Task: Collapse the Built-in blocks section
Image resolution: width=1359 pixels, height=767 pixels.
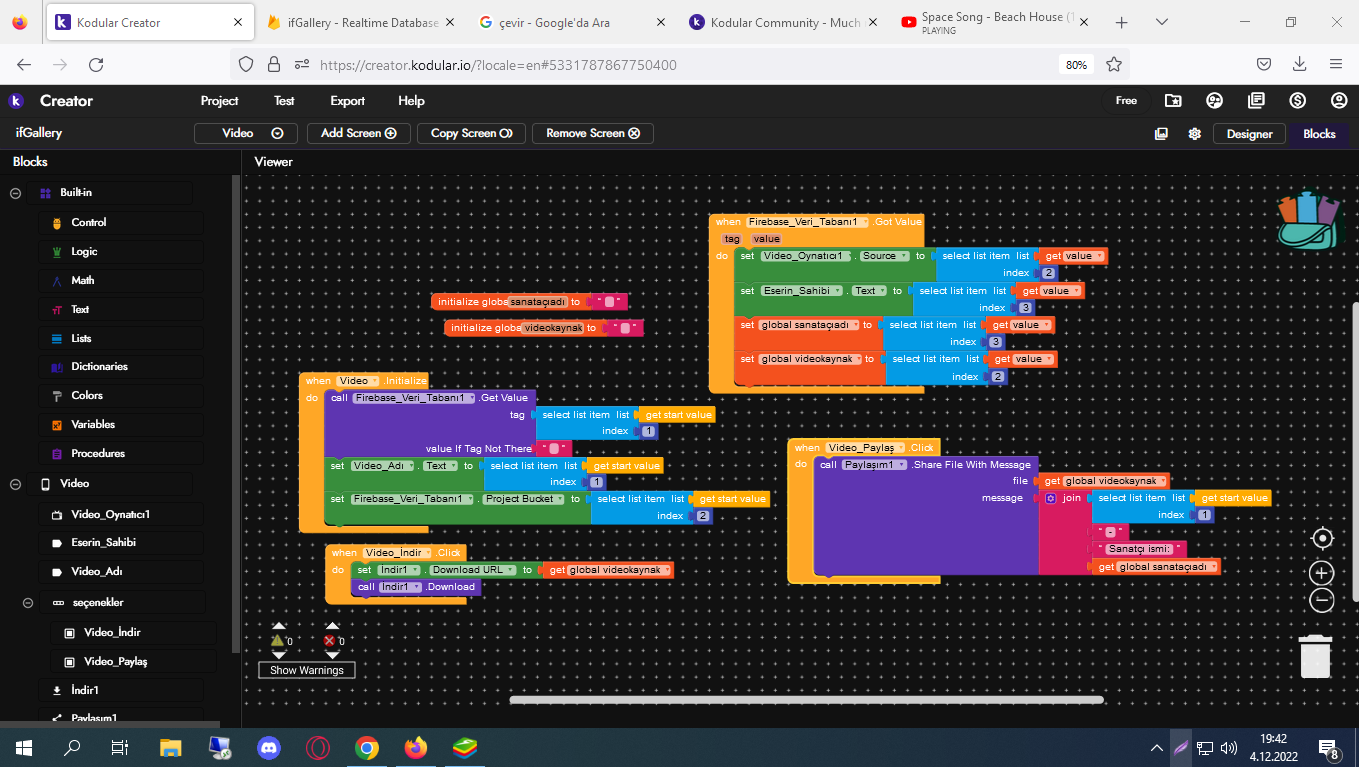Action: [16, 193]
